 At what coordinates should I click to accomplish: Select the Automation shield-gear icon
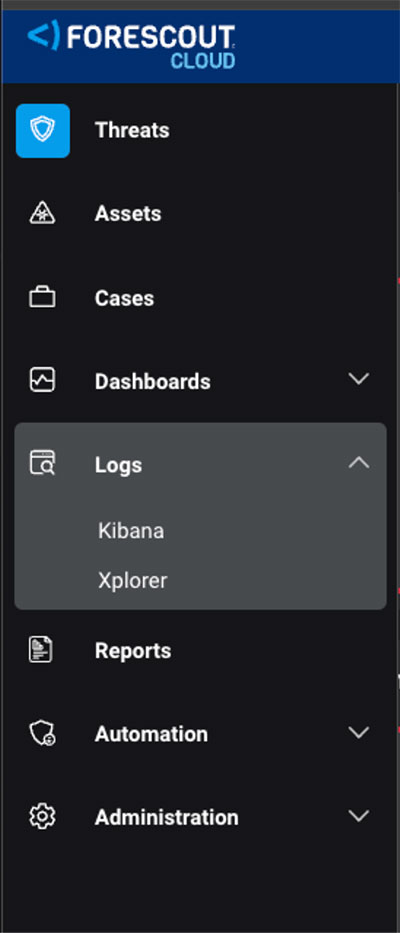click(42, 733)
